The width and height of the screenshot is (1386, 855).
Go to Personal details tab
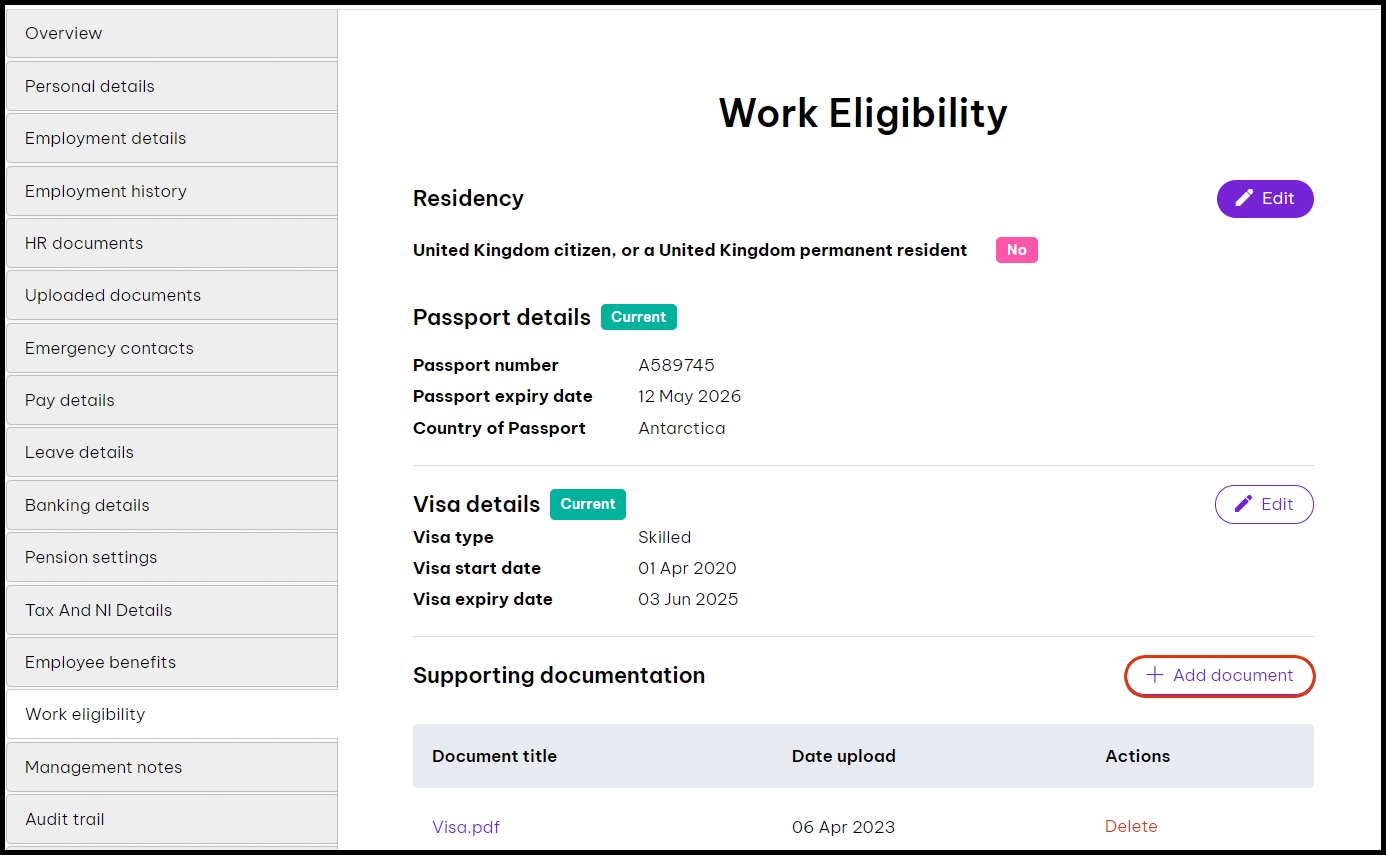tap(171, 87)
